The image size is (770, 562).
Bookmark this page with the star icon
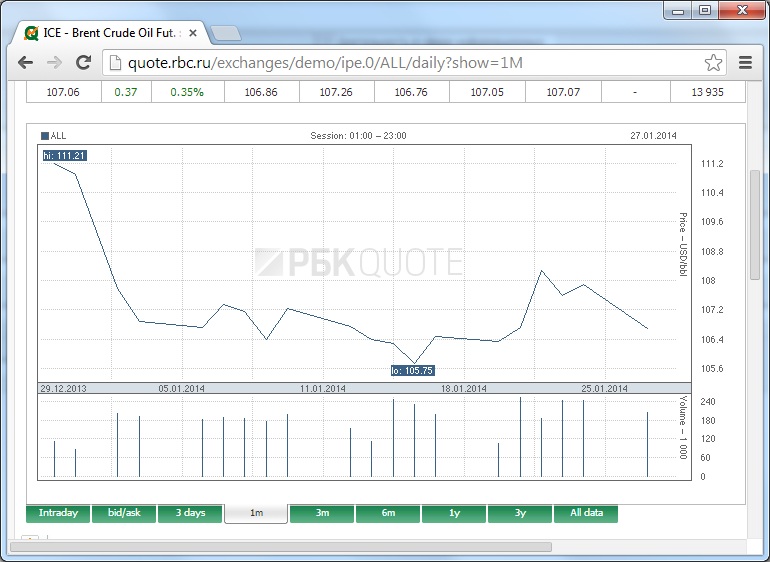(713, 63)
